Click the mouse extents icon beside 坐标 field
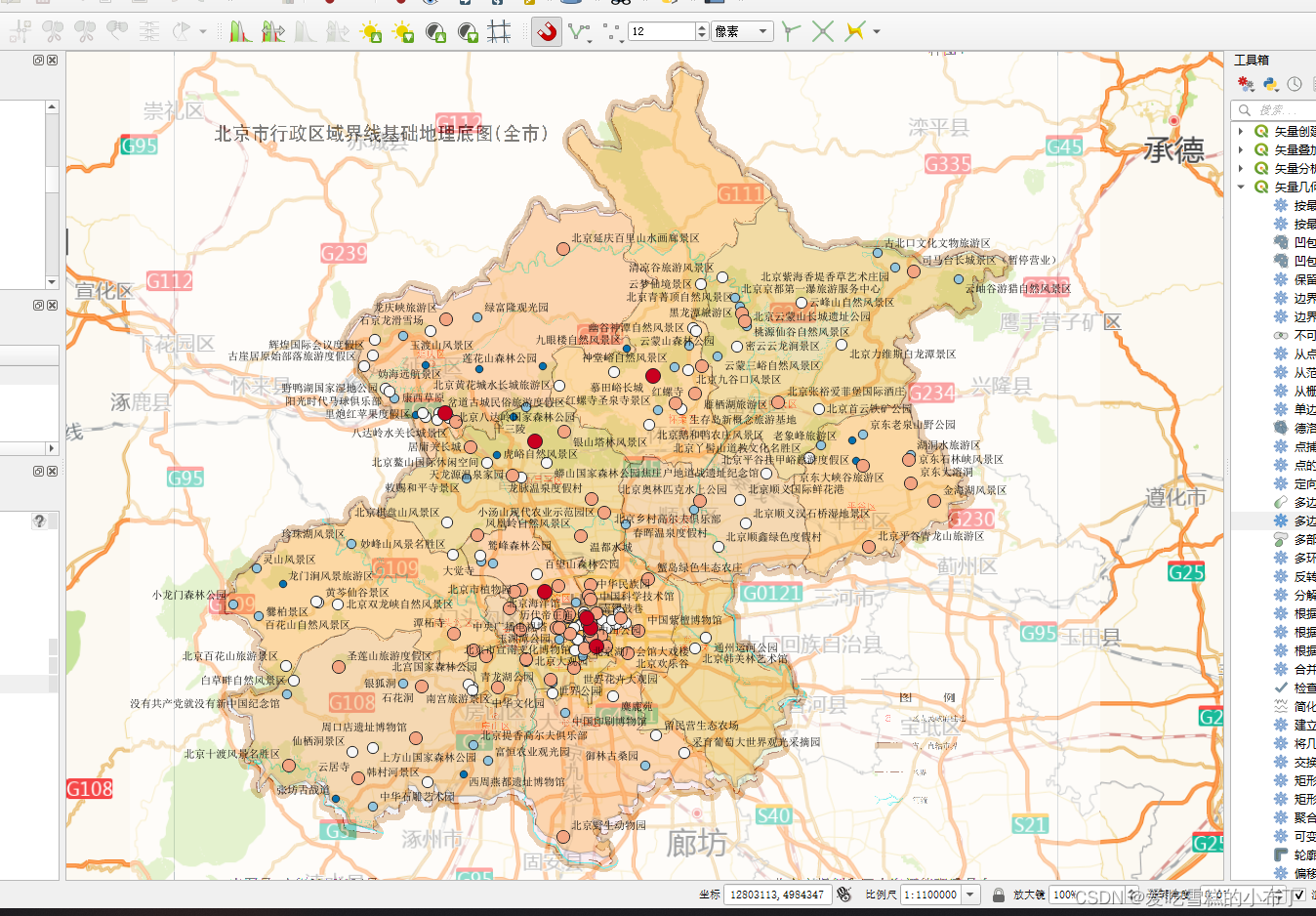 point(845,895)
